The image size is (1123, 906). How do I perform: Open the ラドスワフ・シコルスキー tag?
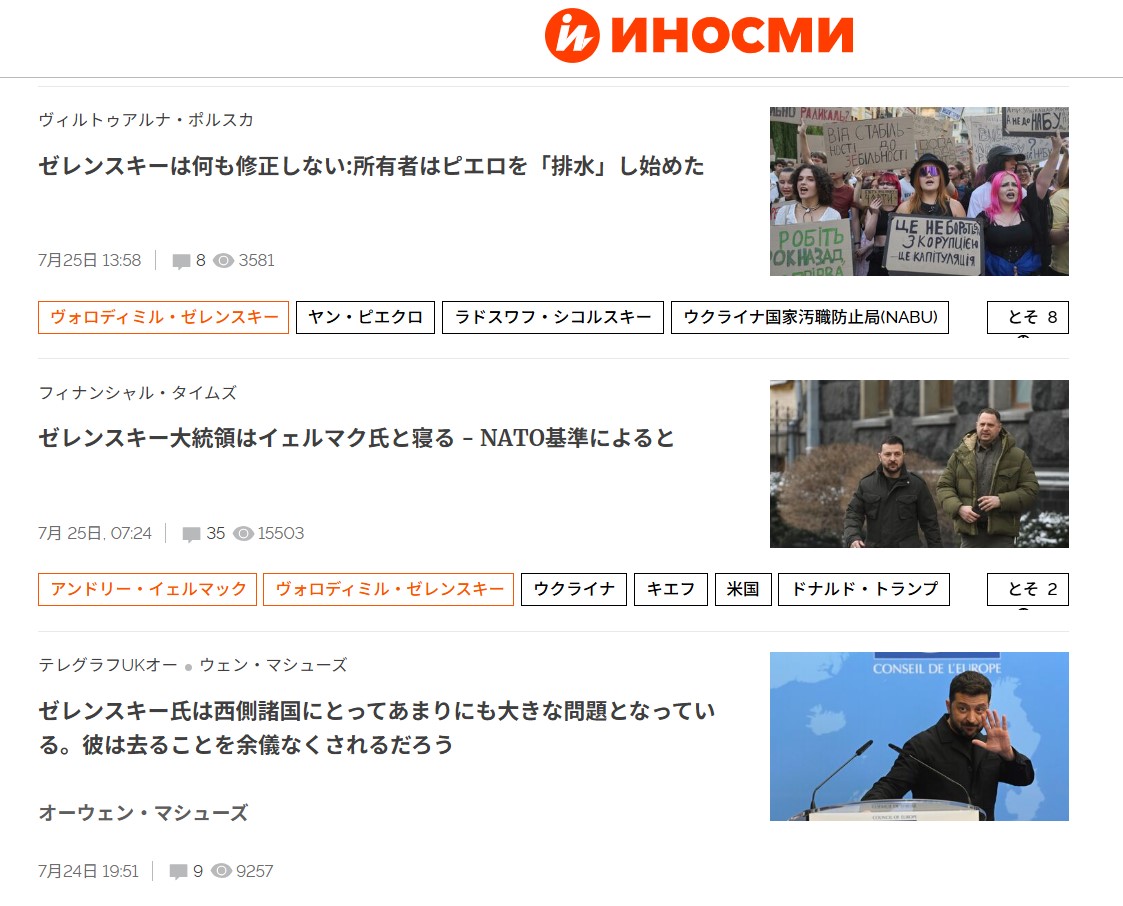coord(553,317)
